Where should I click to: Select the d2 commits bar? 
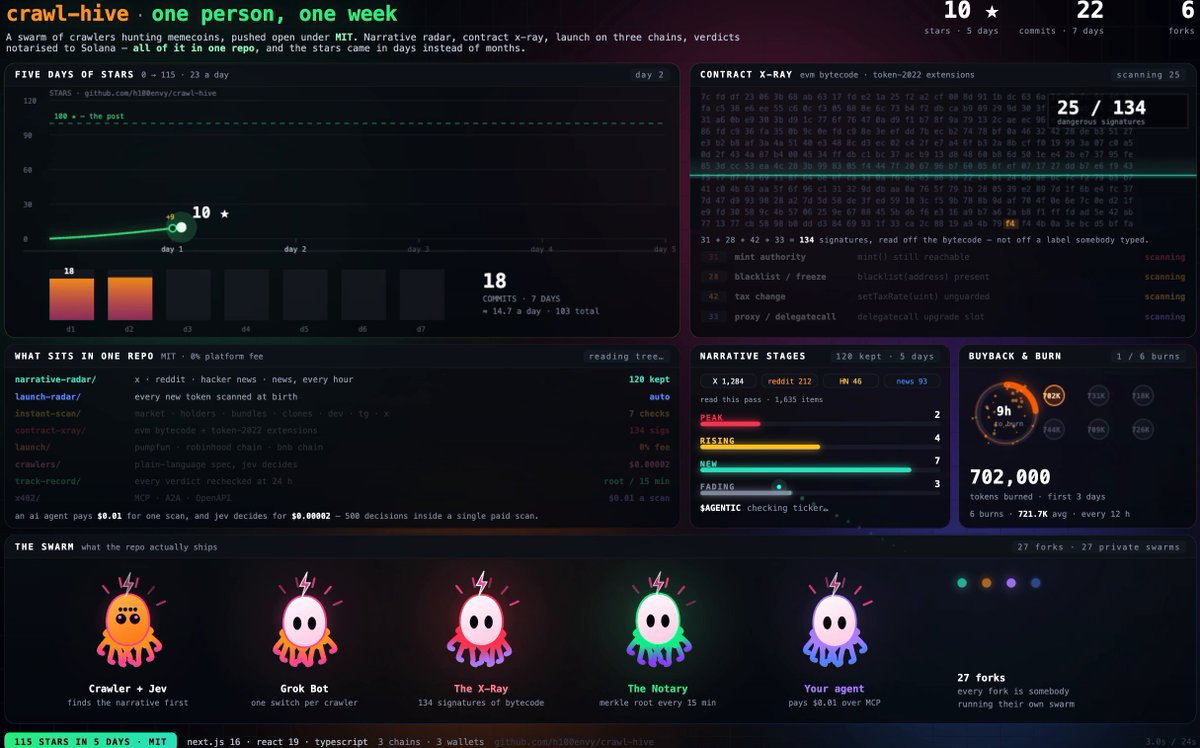click(130, 299)
